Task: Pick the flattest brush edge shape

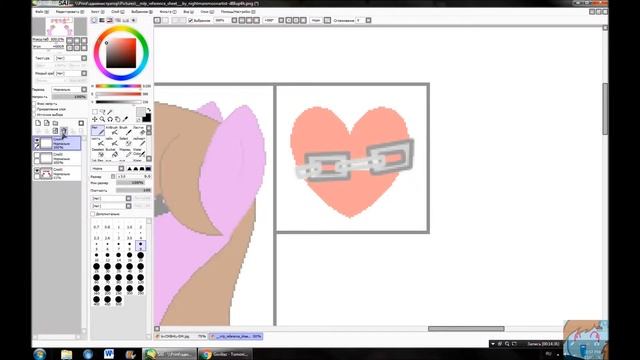Action: tap(149, 169)
